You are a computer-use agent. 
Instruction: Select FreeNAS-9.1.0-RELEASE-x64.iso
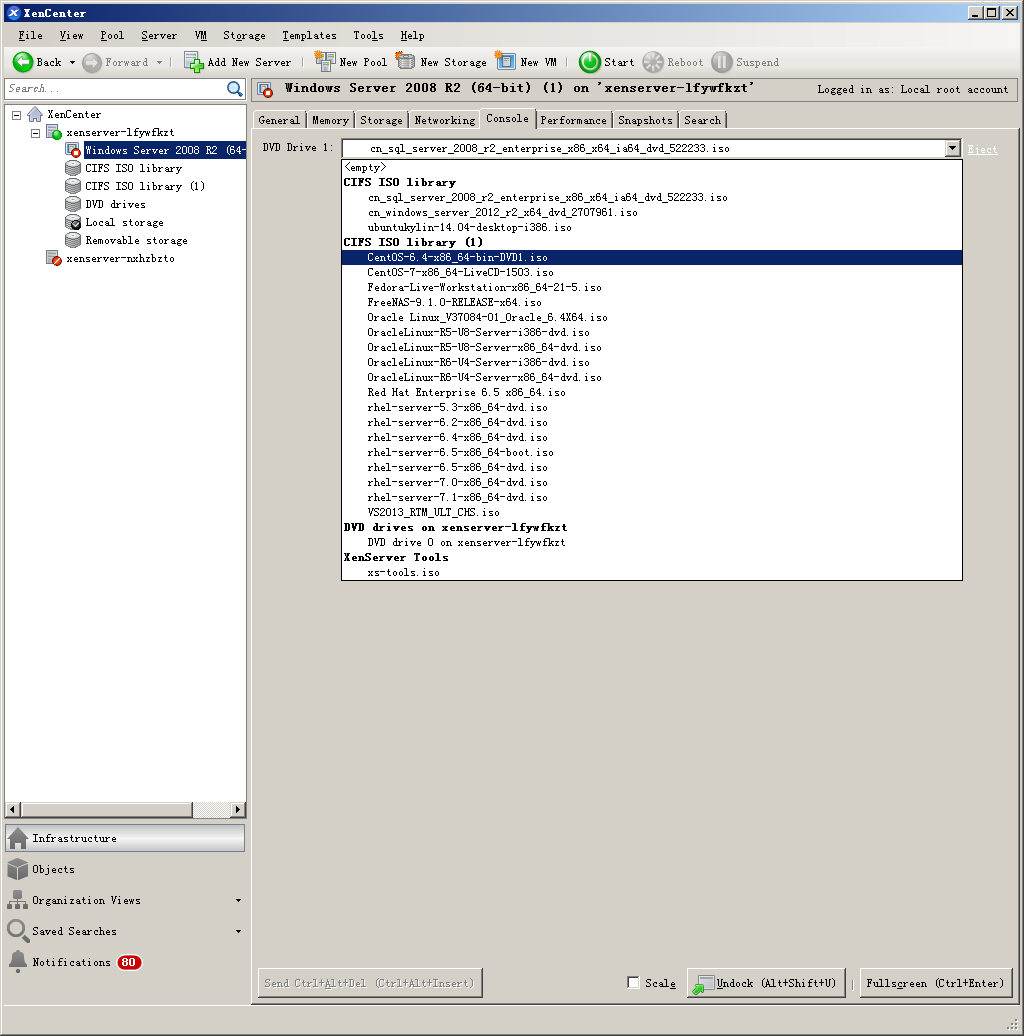(x=651, y=302)
